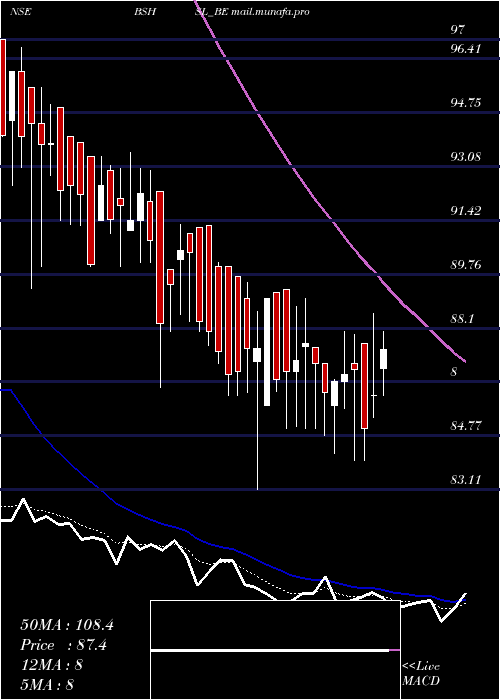This screenshot has height=700, width=500.
Task: Click the 84.77 price level label
Action: tap(465, 425)
